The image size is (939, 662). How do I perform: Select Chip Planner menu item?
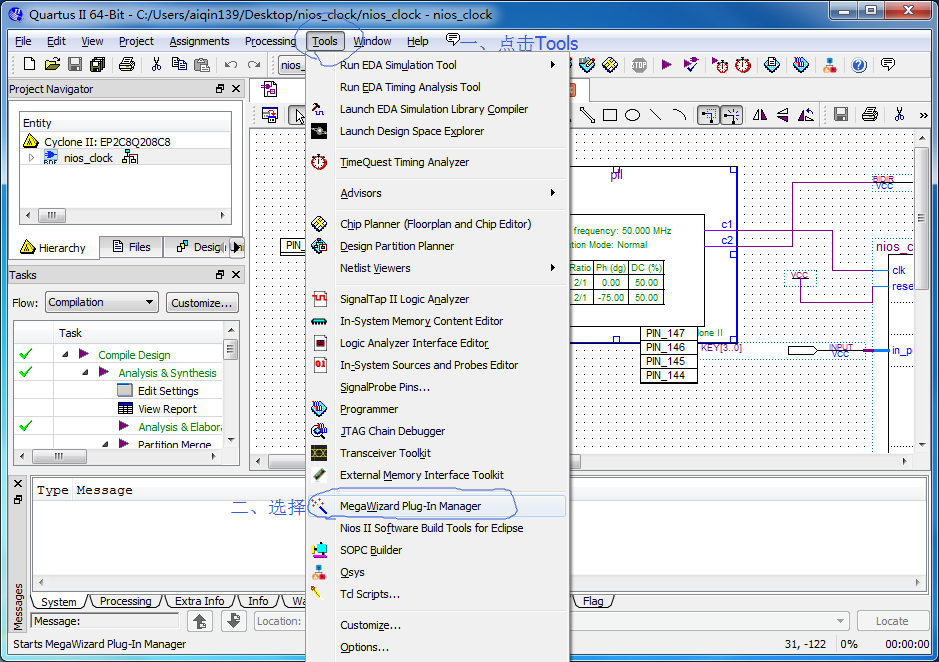436,224
